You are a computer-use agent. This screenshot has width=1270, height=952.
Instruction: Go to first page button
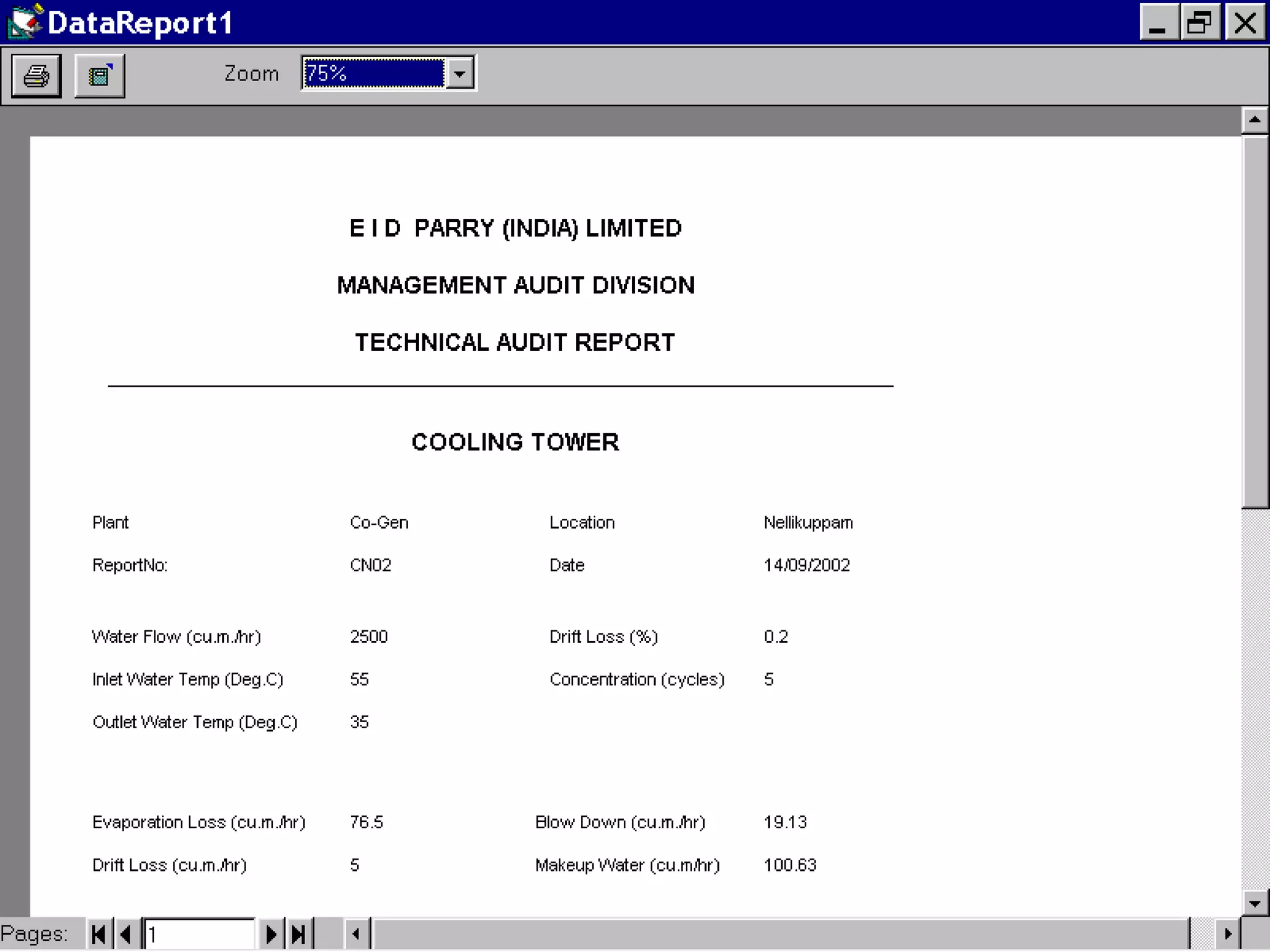click(98, 934)
